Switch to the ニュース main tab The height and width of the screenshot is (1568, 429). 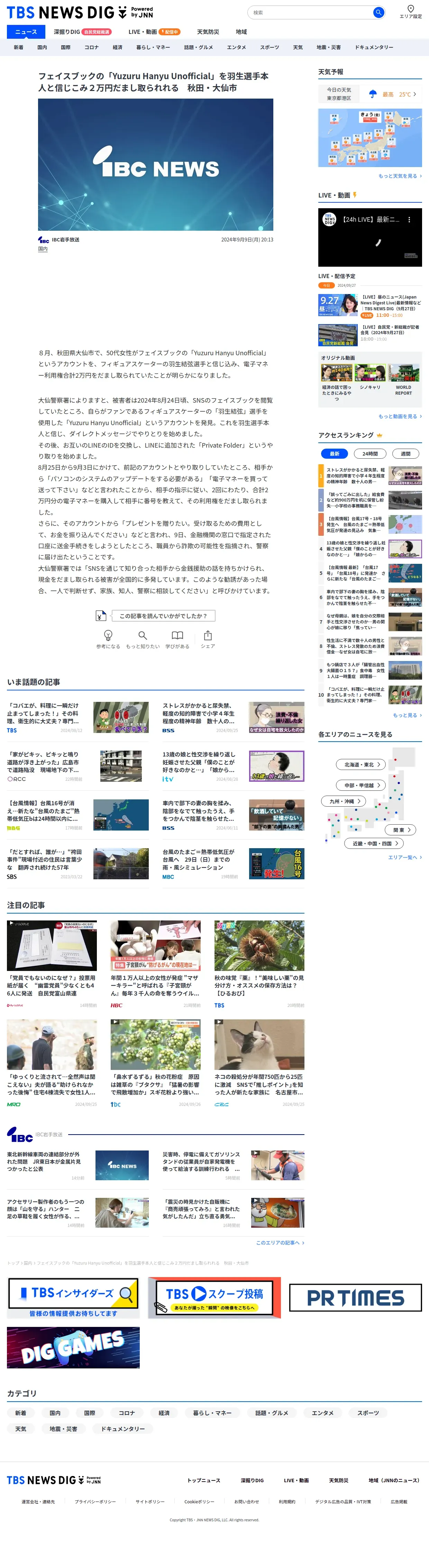26,32
